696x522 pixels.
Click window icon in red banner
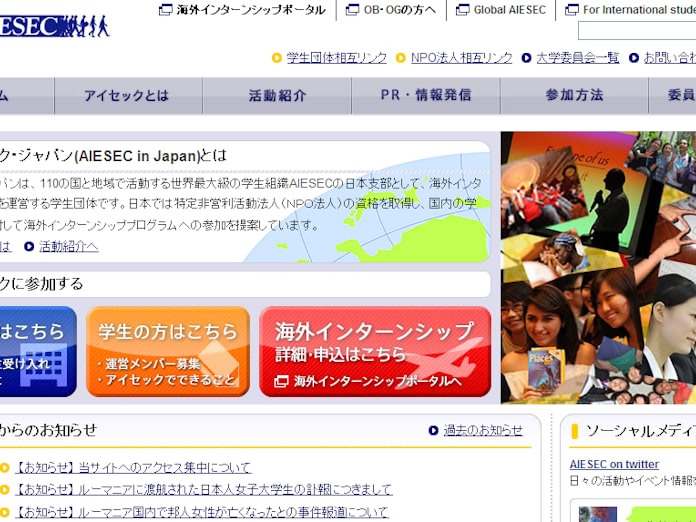281,381
